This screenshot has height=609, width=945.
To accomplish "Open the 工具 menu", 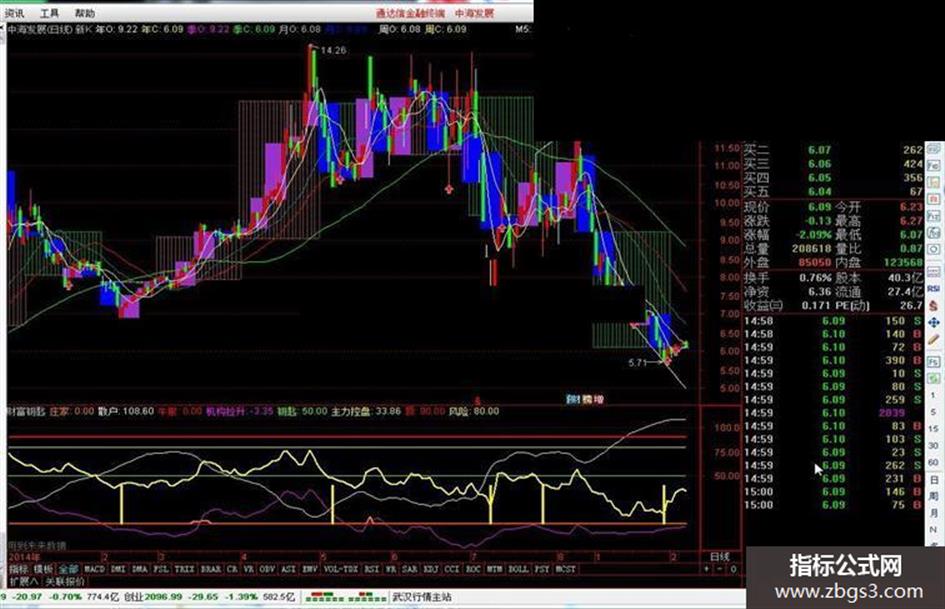I will 49,13.
